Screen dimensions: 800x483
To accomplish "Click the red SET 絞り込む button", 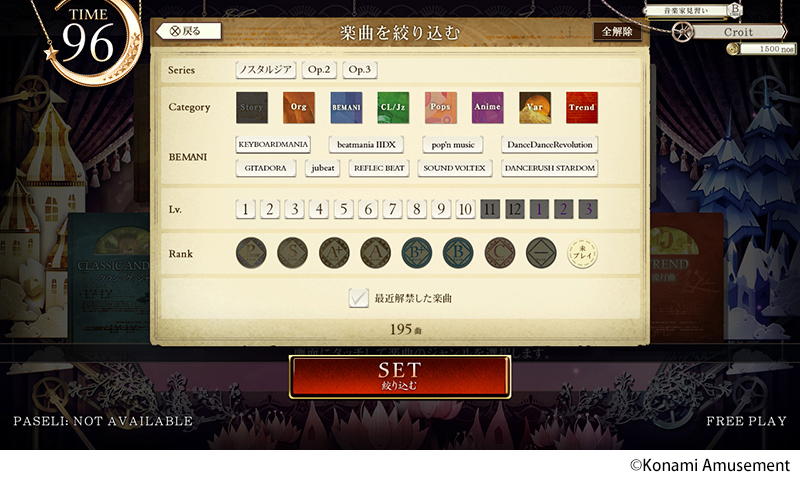I will pyautogui.click(x=400, y=376).
